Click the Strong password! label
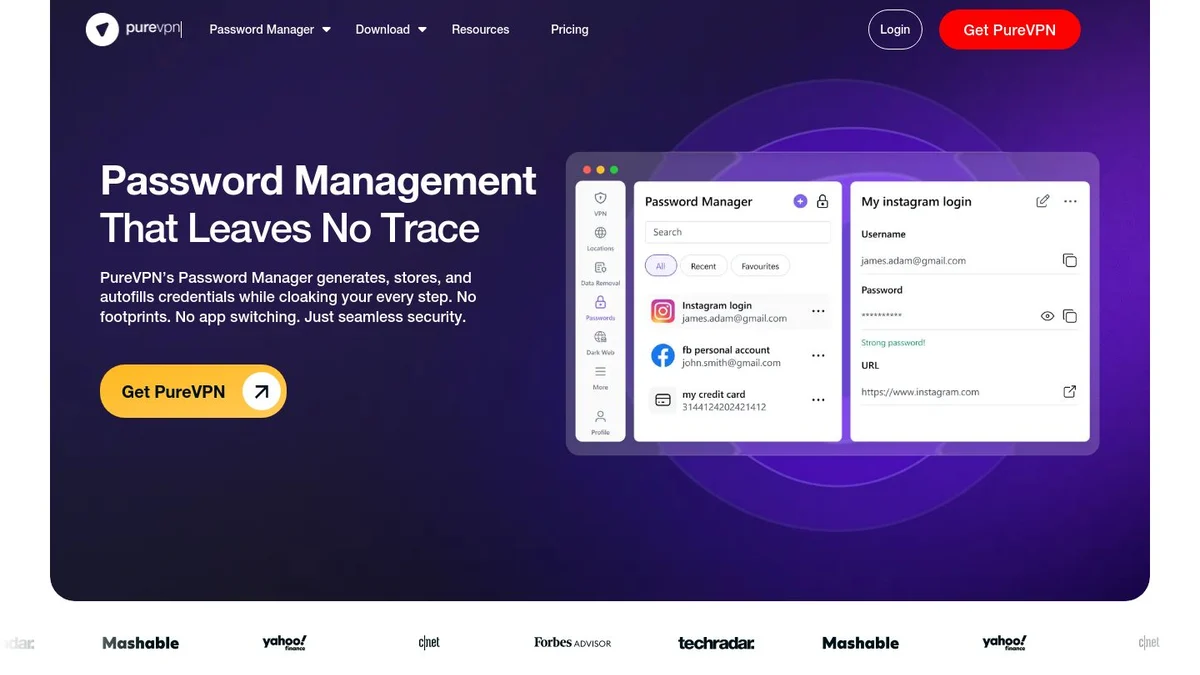Image resolution: width=1200 pixels, height=675 pixels. point(893,342)
